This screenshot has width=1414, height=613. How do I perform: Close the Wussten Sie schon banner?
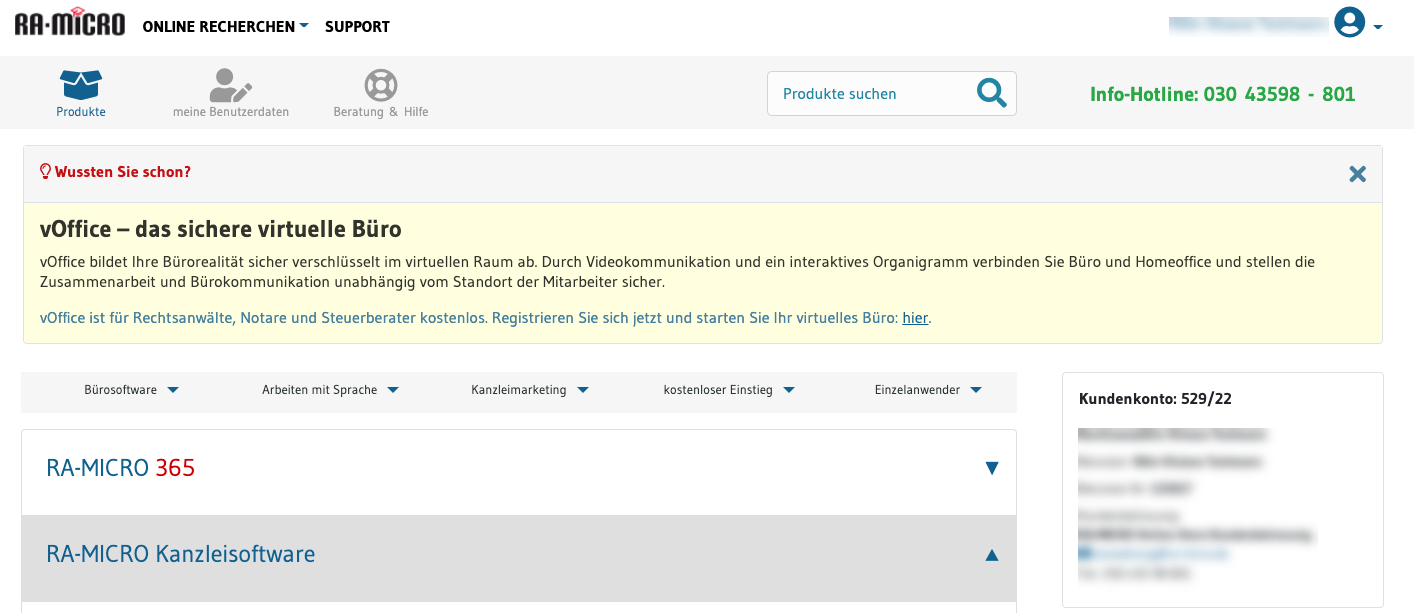pyautogui.click(x=1357, y=174)
